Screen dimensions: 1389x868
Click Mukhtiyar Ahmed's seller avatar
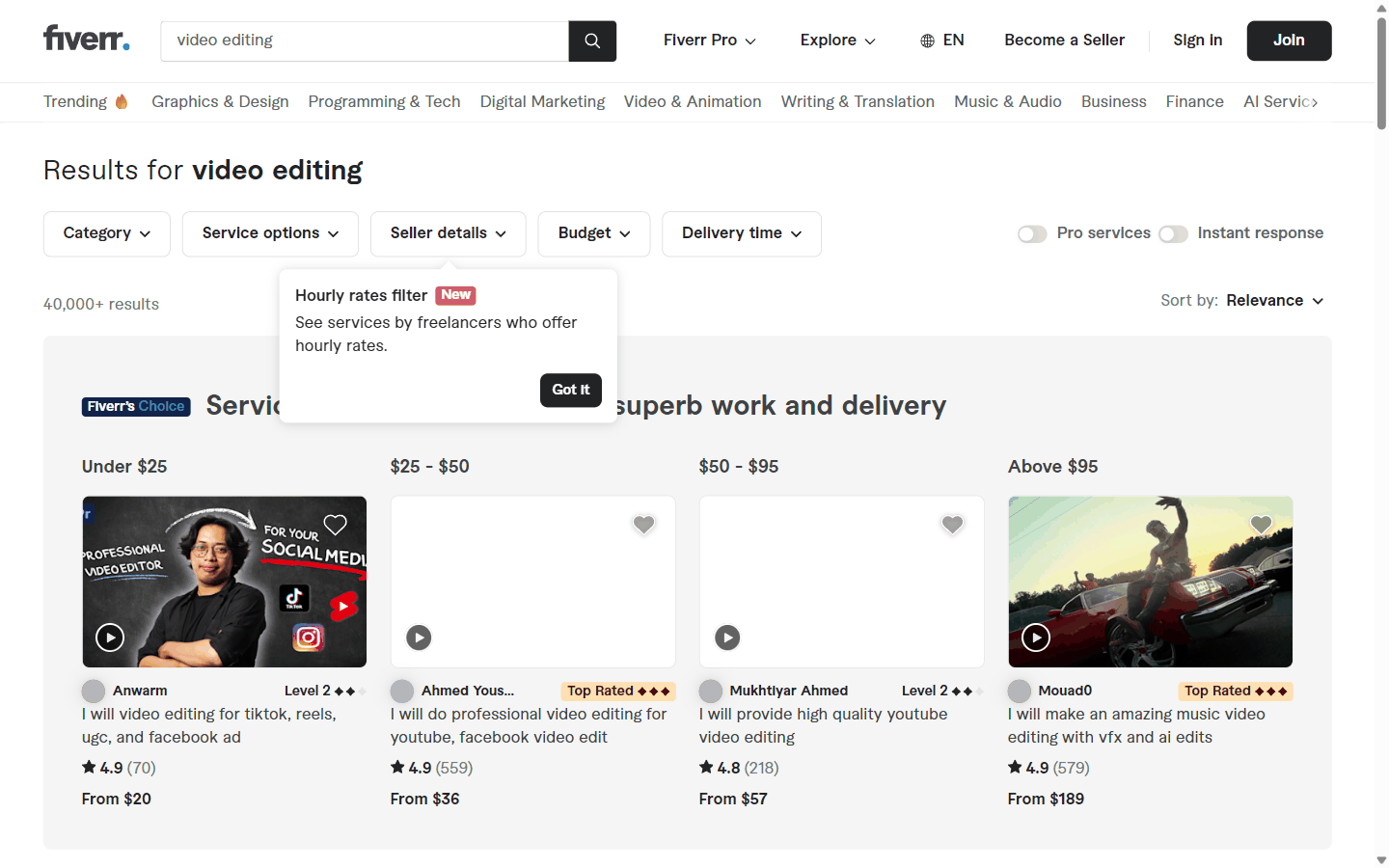click(x=711, y=692)
